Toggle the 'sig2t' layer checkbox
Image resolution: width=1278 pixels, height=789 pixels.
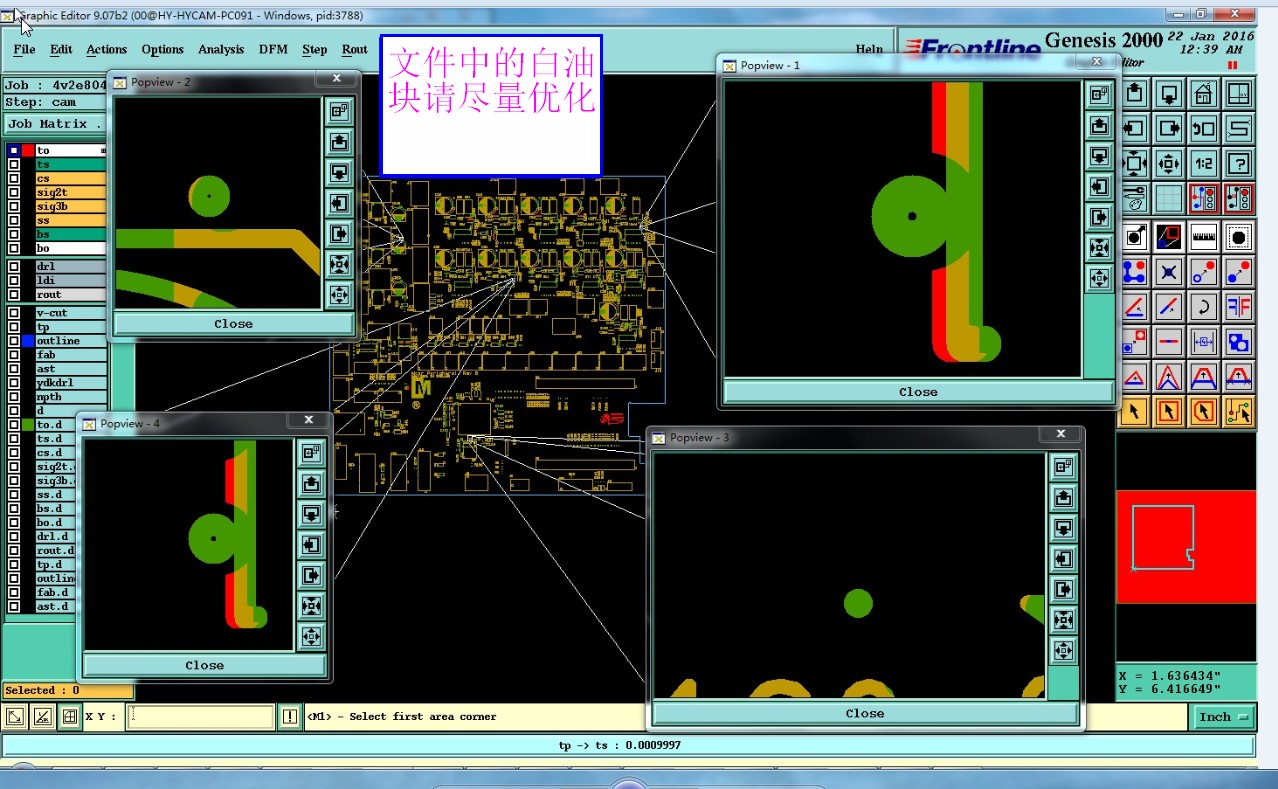pyautogui.click(x=14, y=192)
